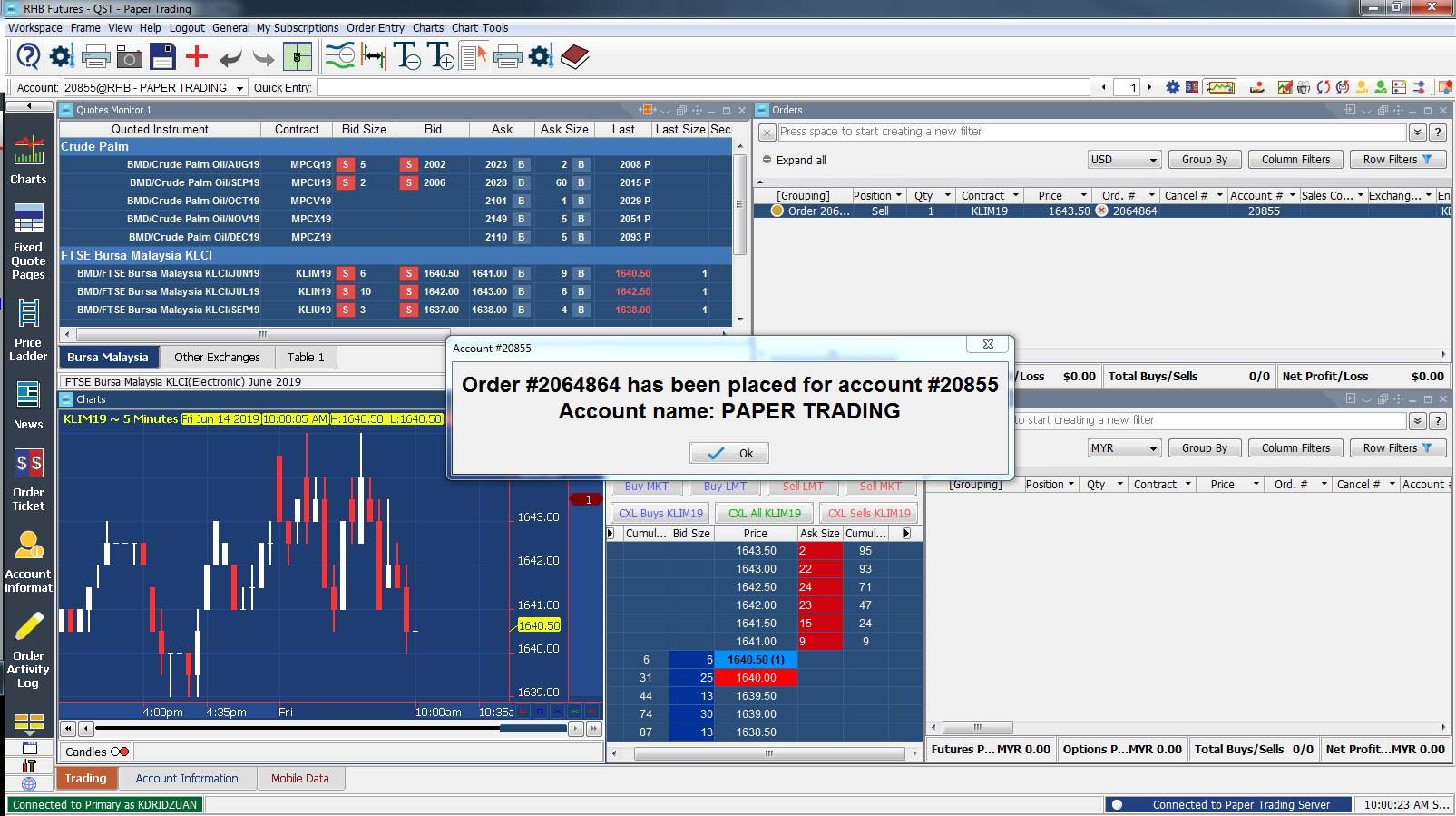The width and height of the screenshot is (1456, 816).
Task: Click the red book icon in toolbar
Action: point(575,57)
